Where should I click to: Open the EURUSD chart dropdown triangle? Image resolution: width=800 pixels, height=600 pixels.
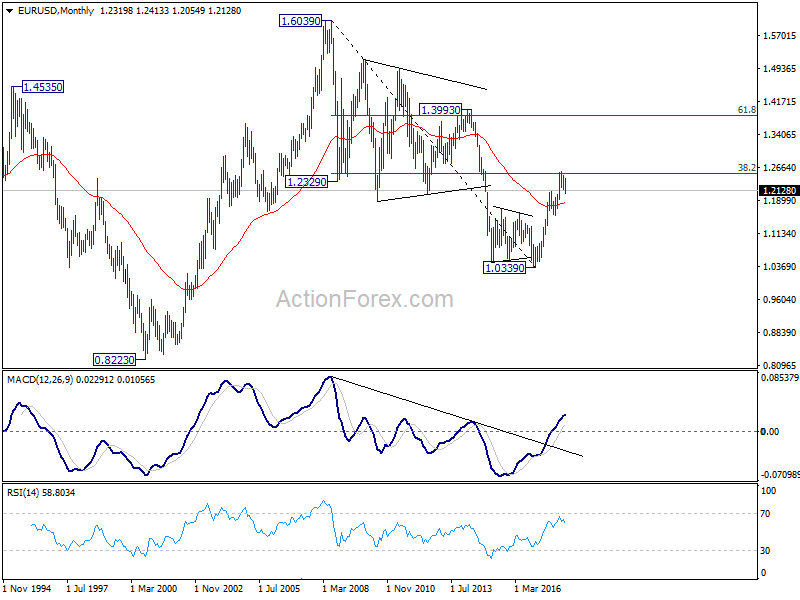click(9, 11)
